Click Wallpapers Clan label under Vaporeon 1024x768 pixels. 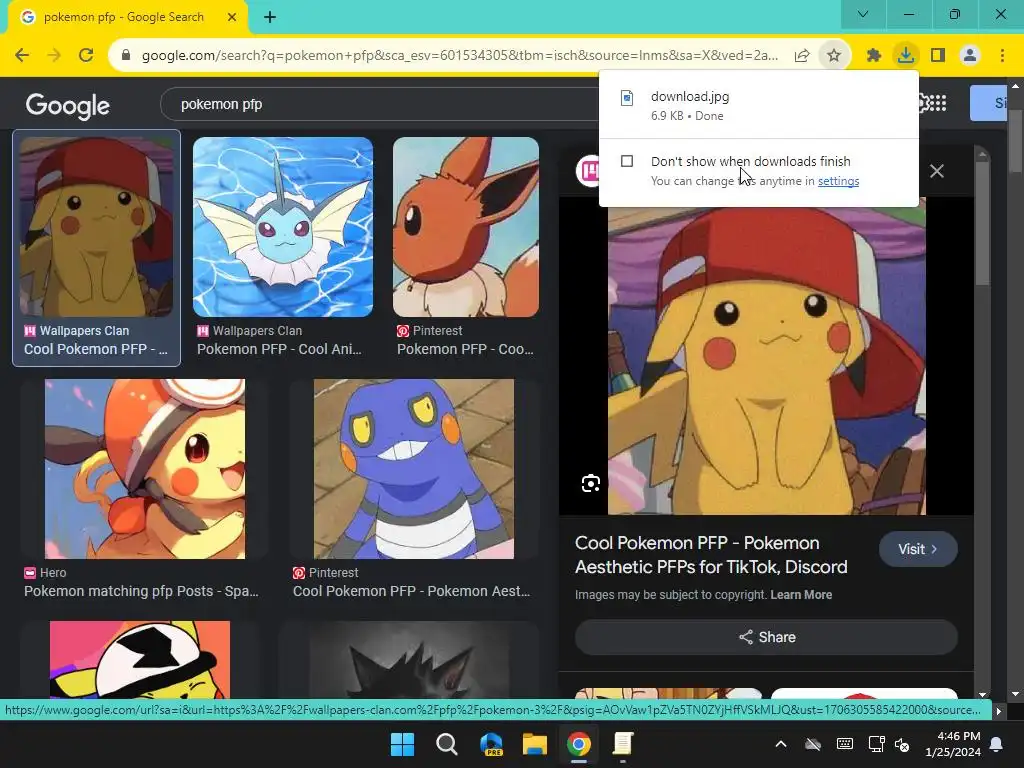pos(257,331)
